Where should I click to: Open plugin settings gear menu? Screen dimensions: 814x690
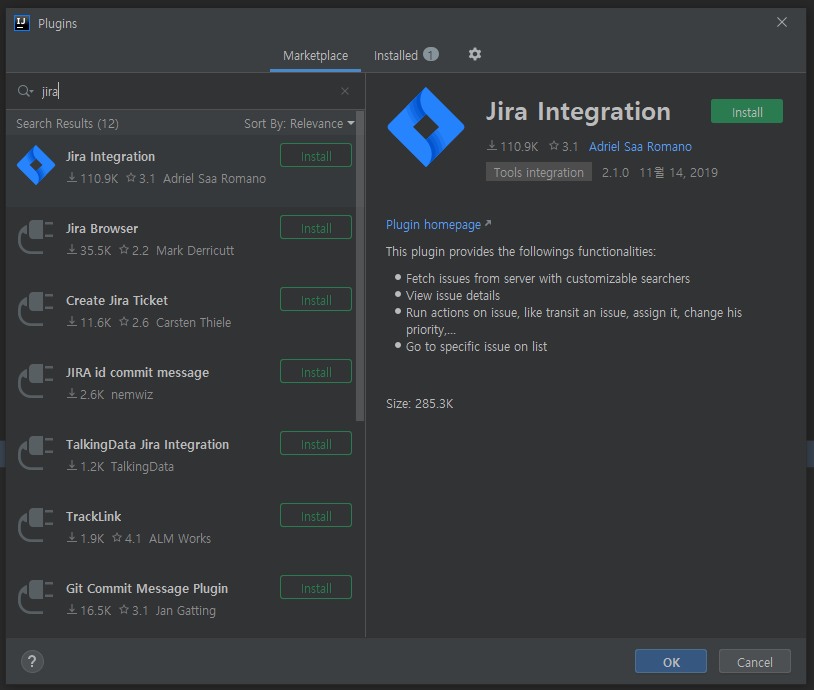tap(474, 55)
